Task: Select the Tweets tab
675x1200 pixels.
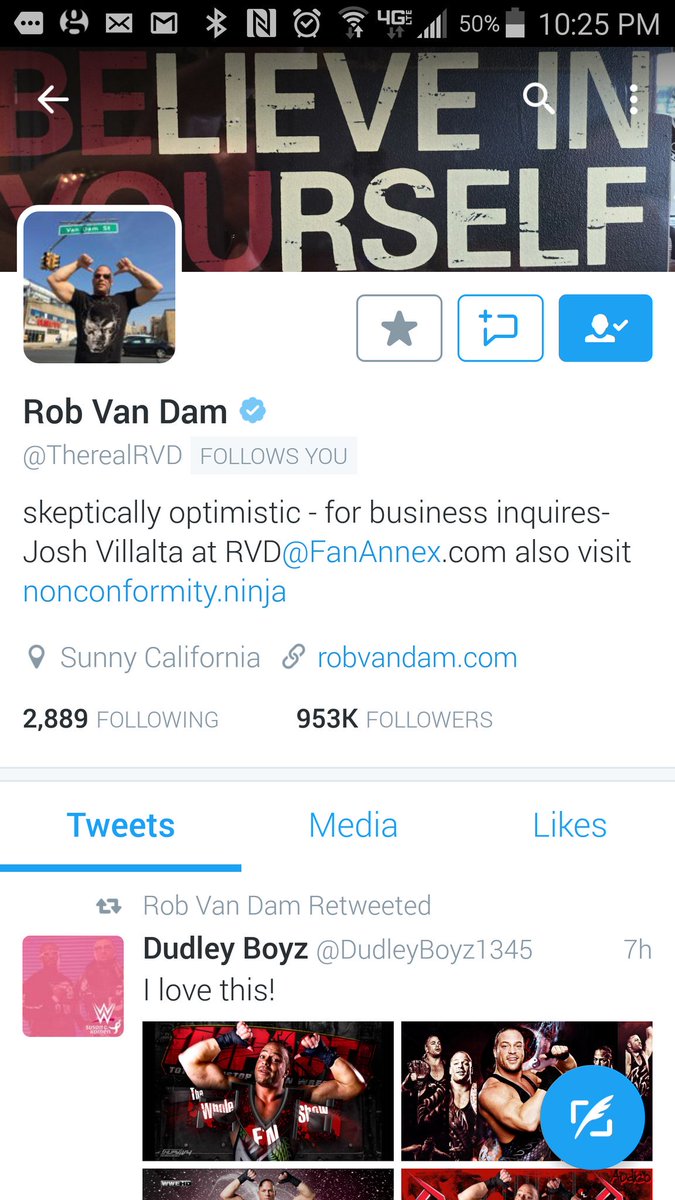Action: (121, 825)
